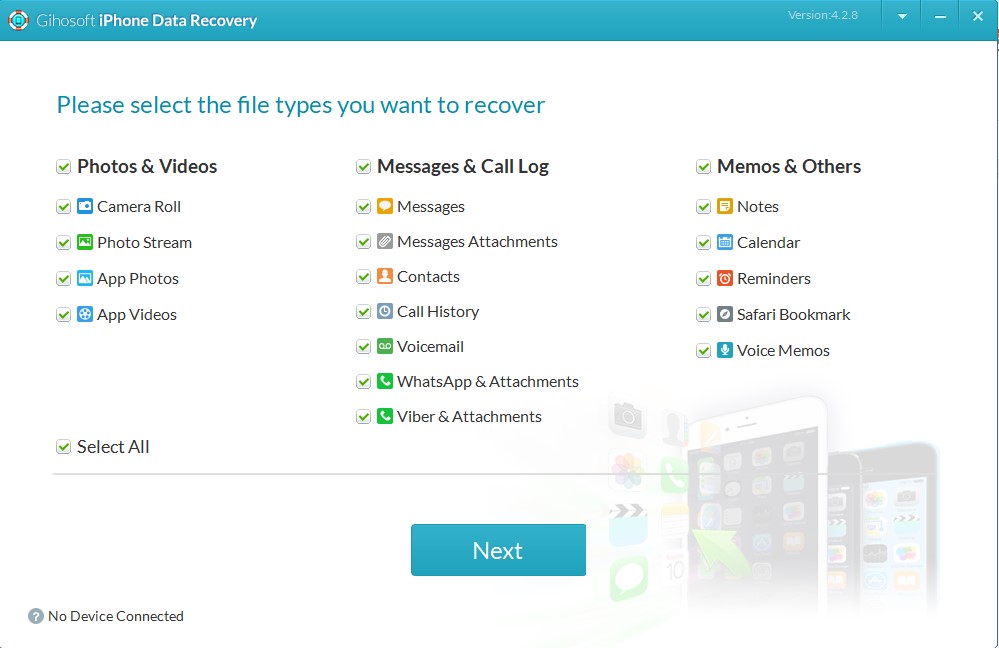999x648 pixels.
Task: Click the Photos & Videos heading text
Action: [147, 166]
